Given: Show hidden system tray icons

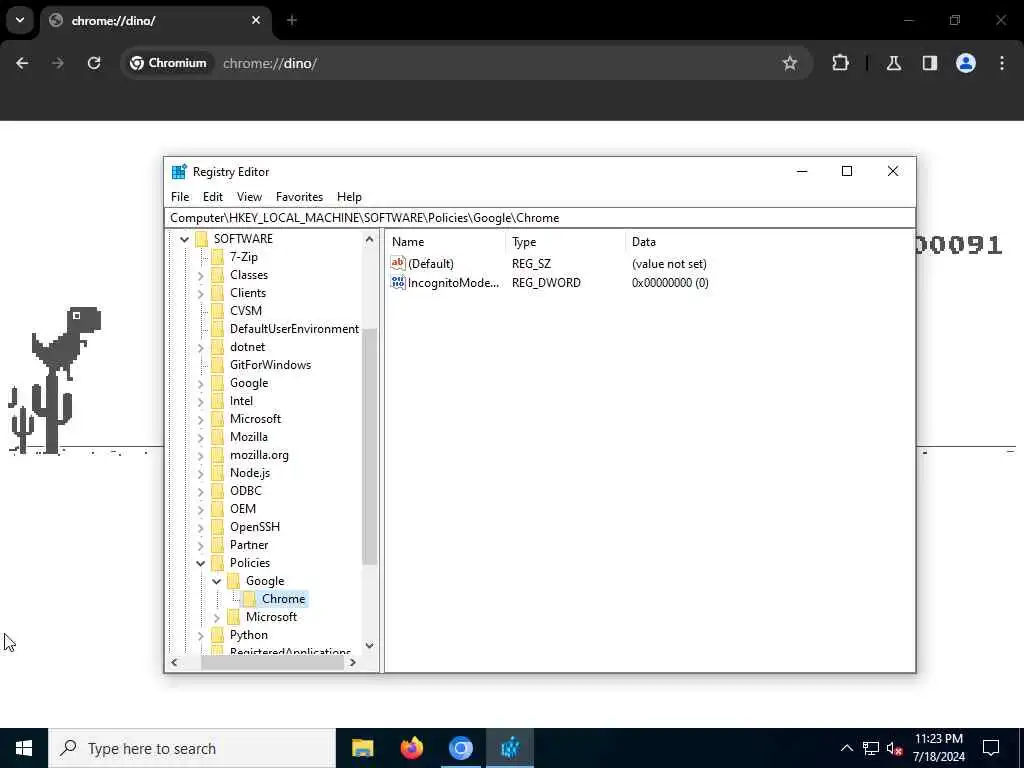Looking at the screenshot, I should pos(846,748).
